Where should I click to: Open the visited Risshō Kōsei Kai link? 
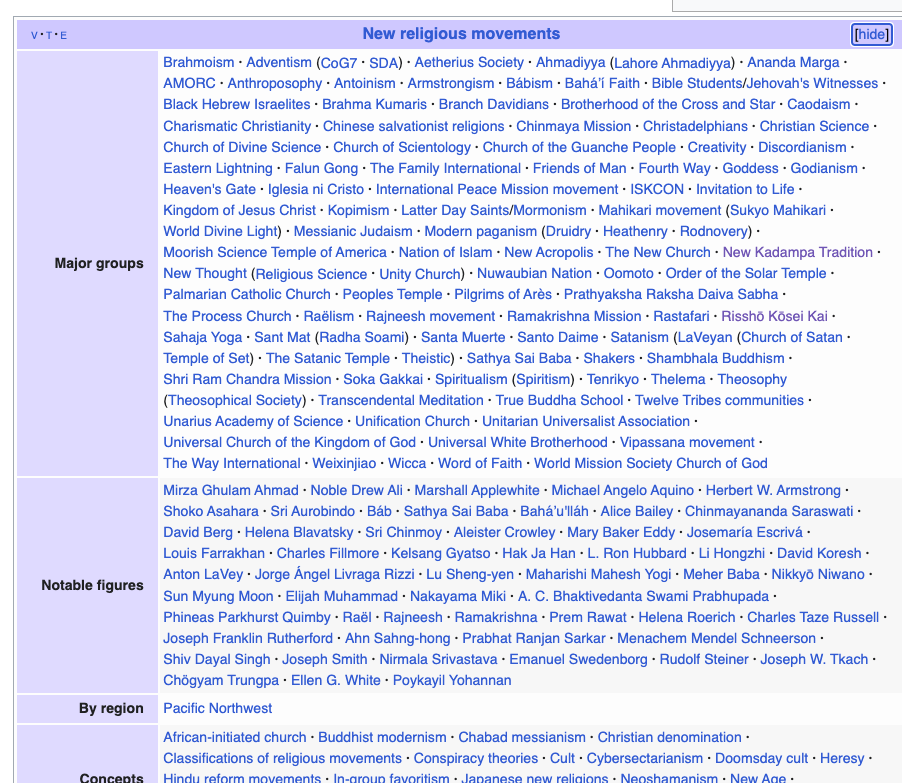[x=774, y=316]
